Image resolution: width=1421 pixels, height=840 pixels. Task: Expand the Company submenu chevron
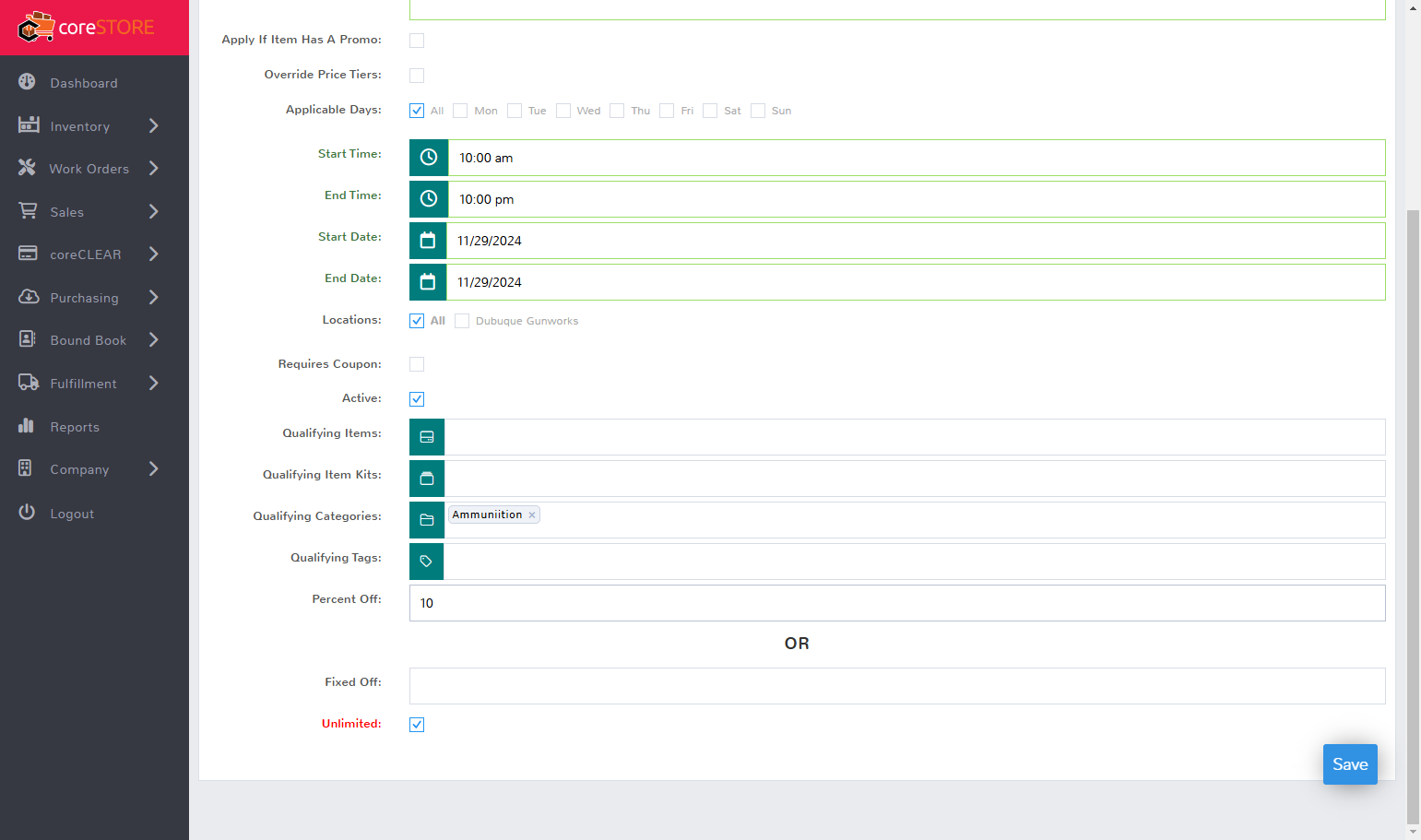[x=154, y=468]
